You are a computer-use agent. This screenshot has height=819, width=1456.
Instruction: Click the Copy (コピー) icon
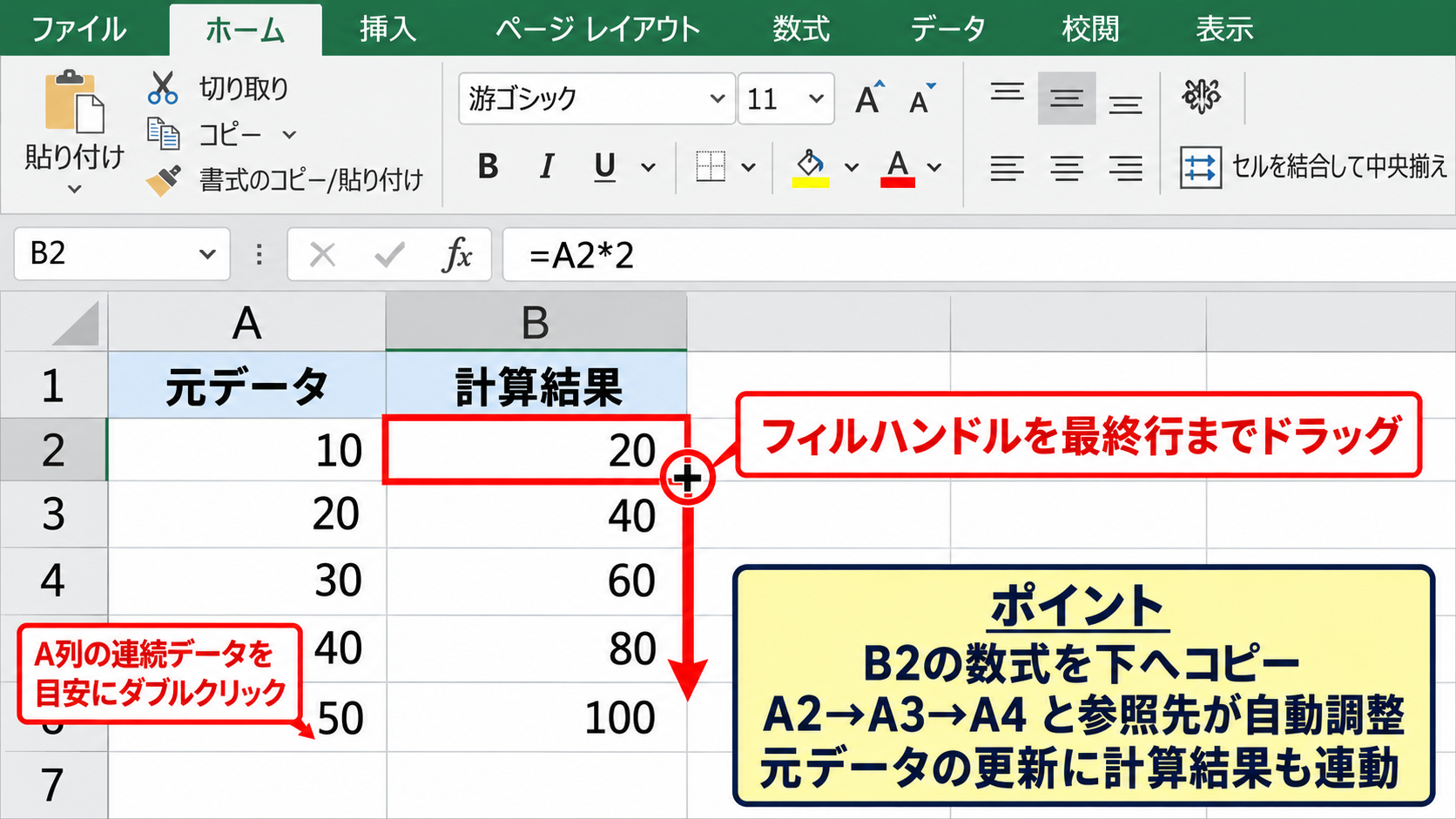click(163, 134)
